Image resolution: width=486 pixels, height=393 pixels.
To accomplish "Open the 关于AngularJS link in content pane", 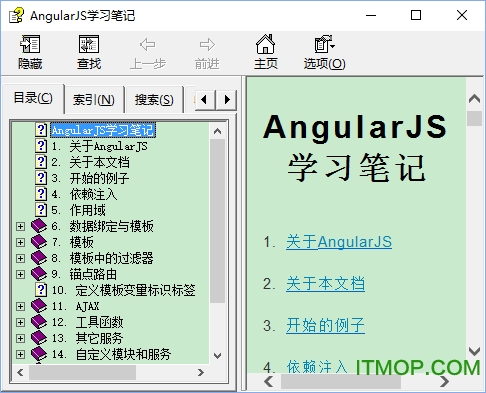I will tap(339, 242).
